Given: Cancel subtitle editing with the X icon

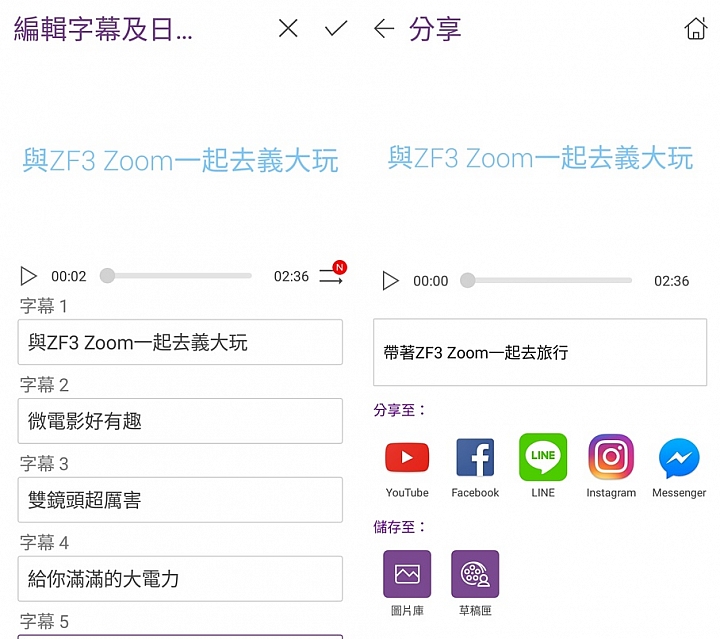Looking at the screenshot, I should 288,28.
